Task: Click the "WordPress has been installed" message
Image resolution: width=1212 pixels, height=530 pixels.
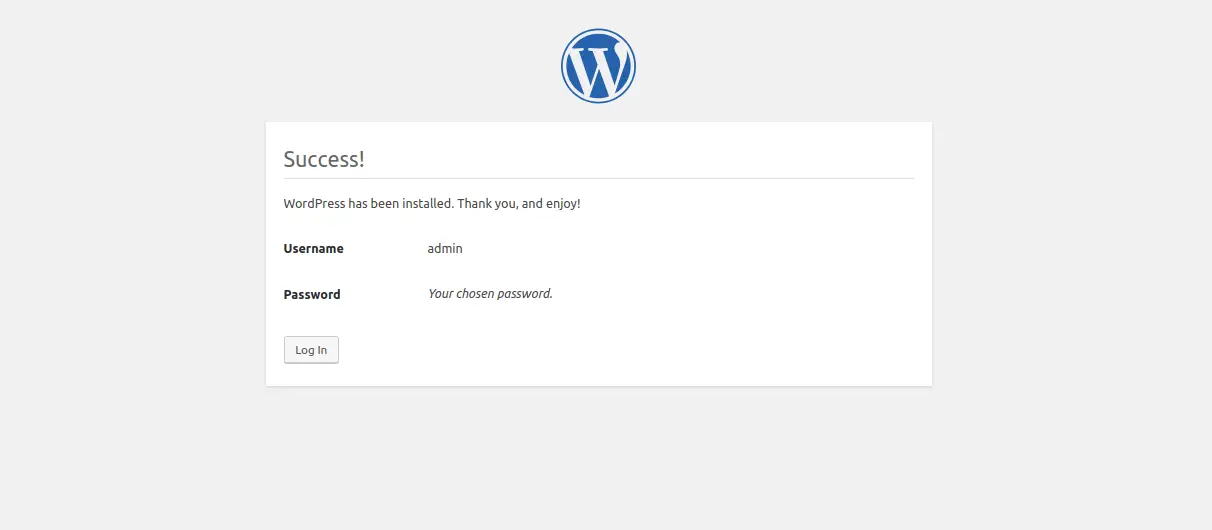Action: click(x=432, y=203)
